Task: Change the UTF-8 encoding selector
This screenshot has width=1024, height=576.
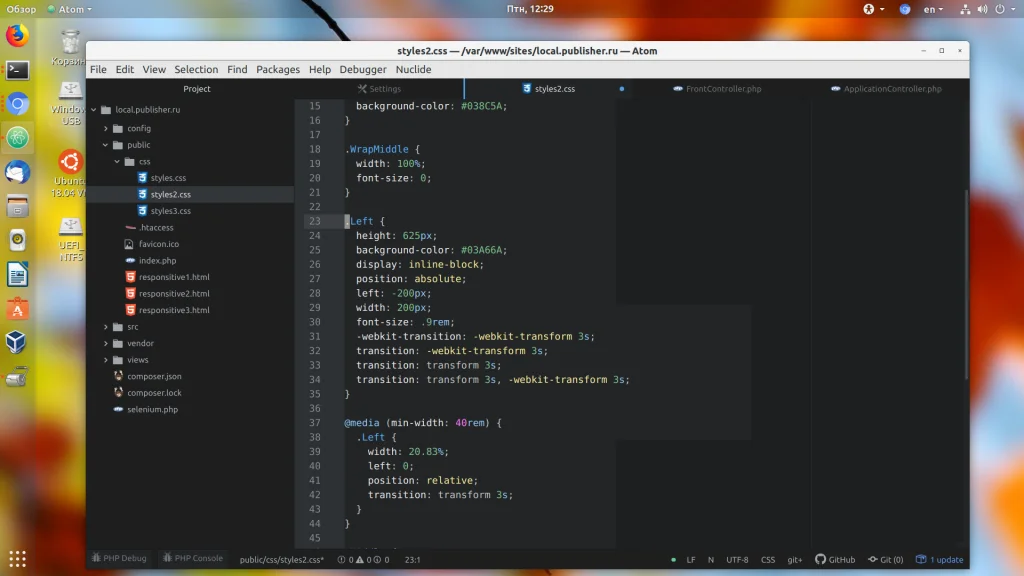Action: [x=737, y=560]
